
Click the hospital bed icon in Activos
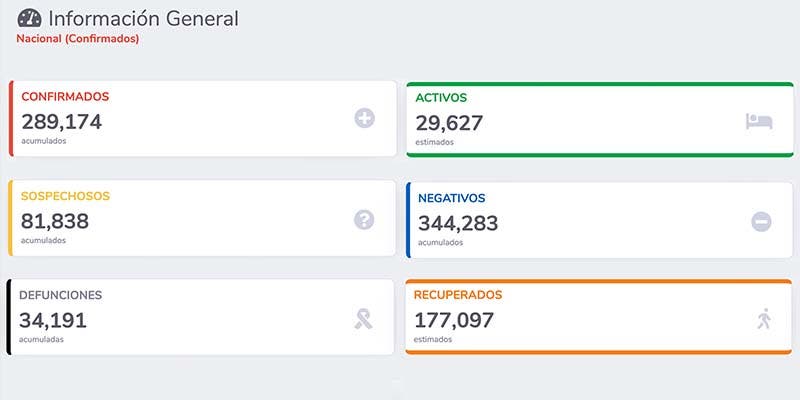(x=759, y=122)
